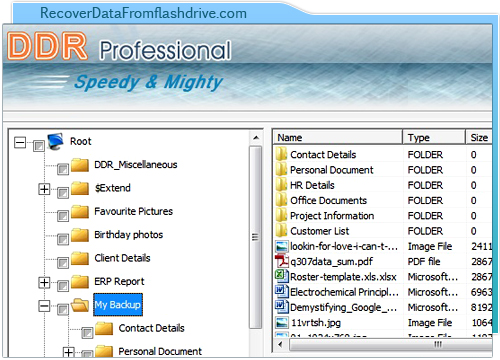Select Personal Document label in tree
Image resolution: width=500 pixels, height=360 pixels.
(x=160, y=351)
